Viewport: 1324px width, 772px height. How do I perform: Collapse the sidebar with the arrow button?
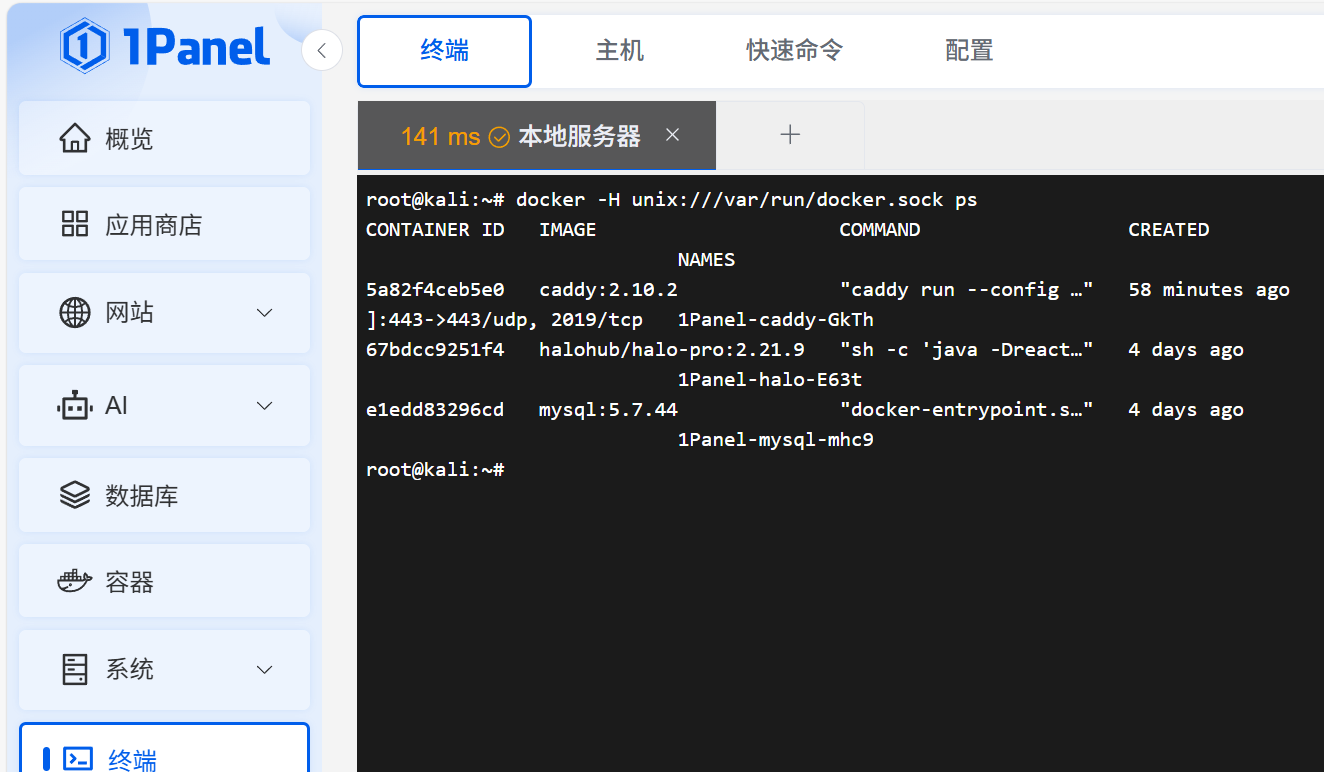(x=322, y=50)
